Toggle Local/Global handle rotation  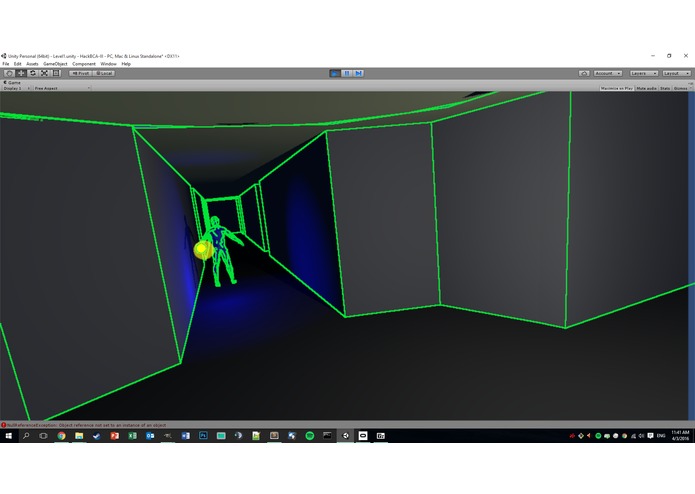(x=104, y=73)
